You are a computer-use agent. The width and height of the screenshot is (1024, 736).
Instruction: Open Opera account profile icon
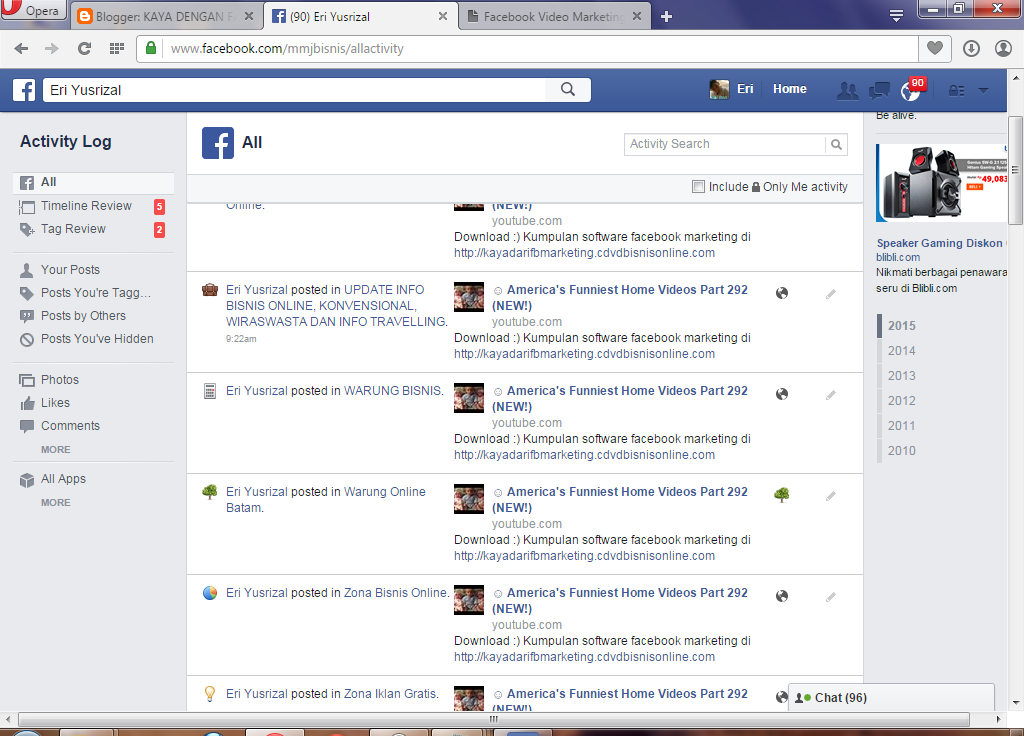[x=1003, y=48]
